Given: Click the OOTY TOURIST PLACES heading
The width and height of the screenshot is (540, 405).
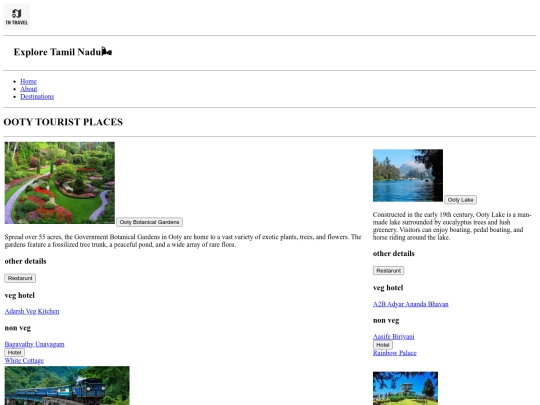Looking at the screenshot, I should [63, 122].
